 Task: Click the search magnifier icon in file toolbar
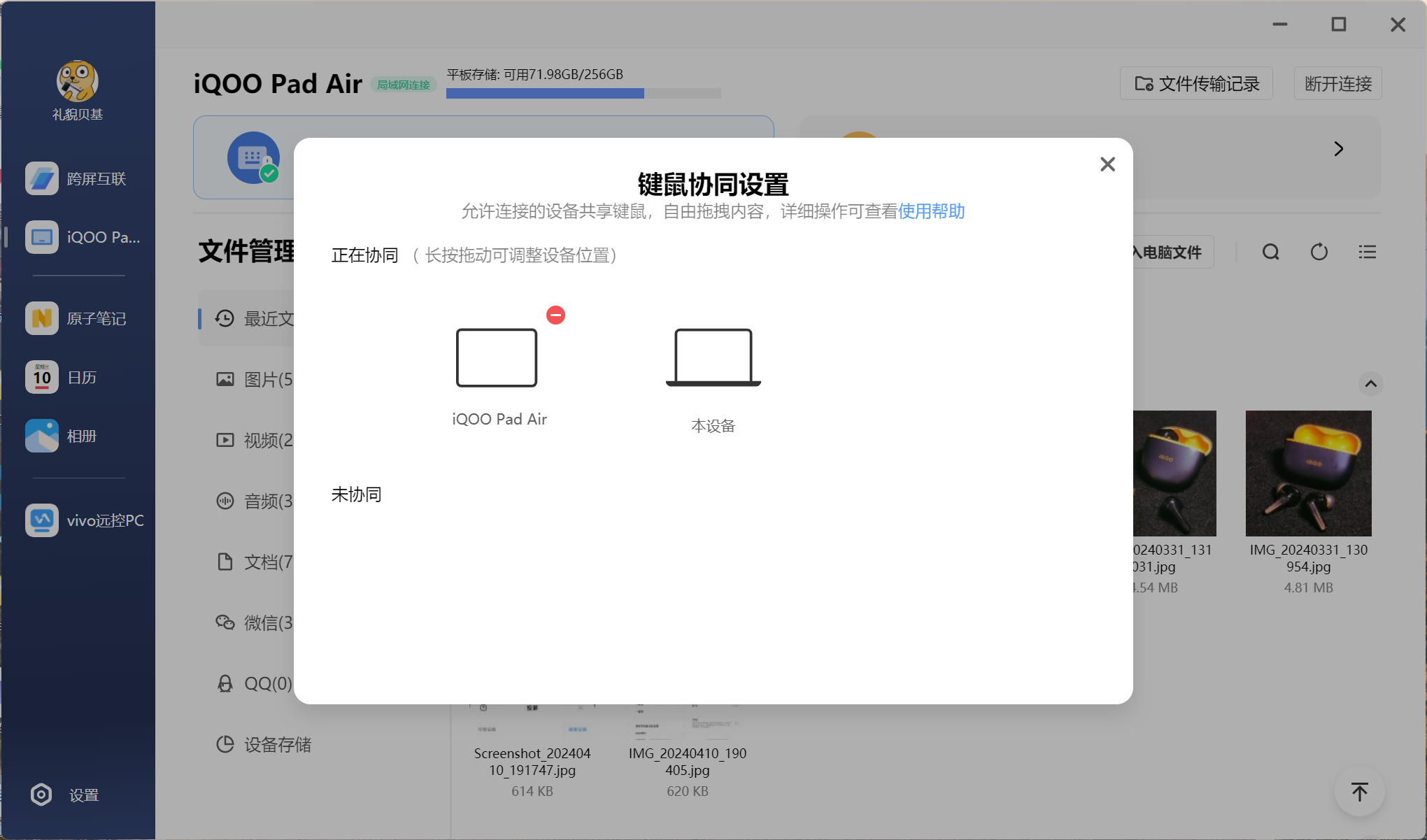coord(1271,252)
